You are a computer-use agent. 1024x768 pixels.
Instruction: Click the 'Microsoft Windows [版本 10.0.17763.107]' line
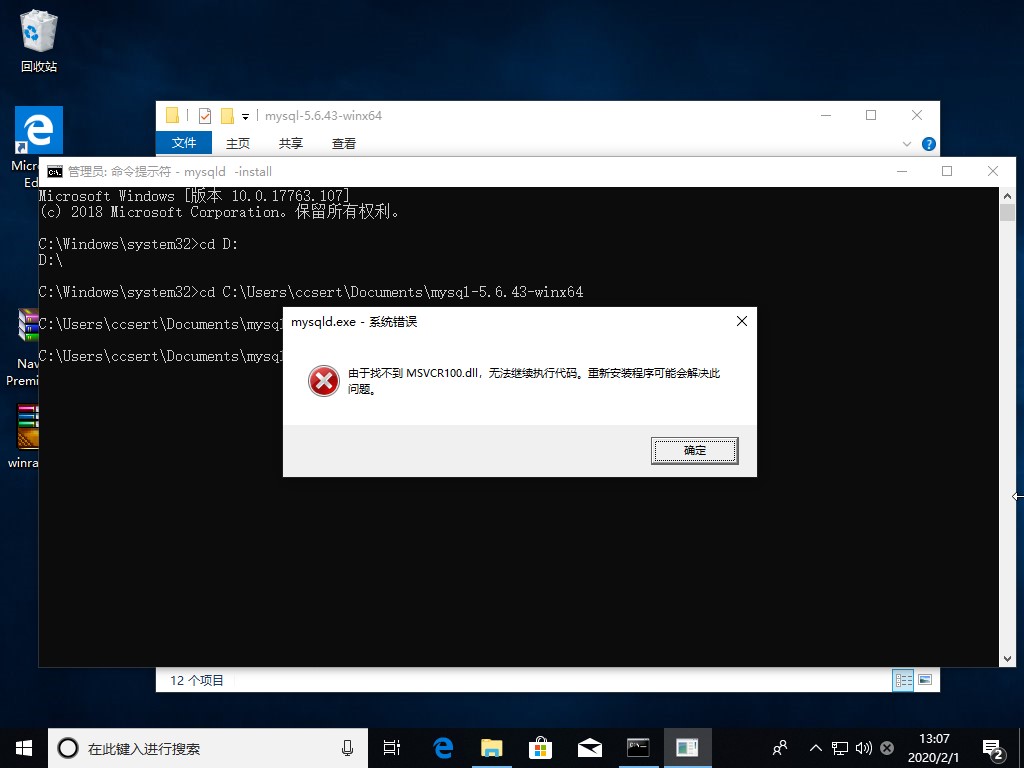(x=194, y=196)
